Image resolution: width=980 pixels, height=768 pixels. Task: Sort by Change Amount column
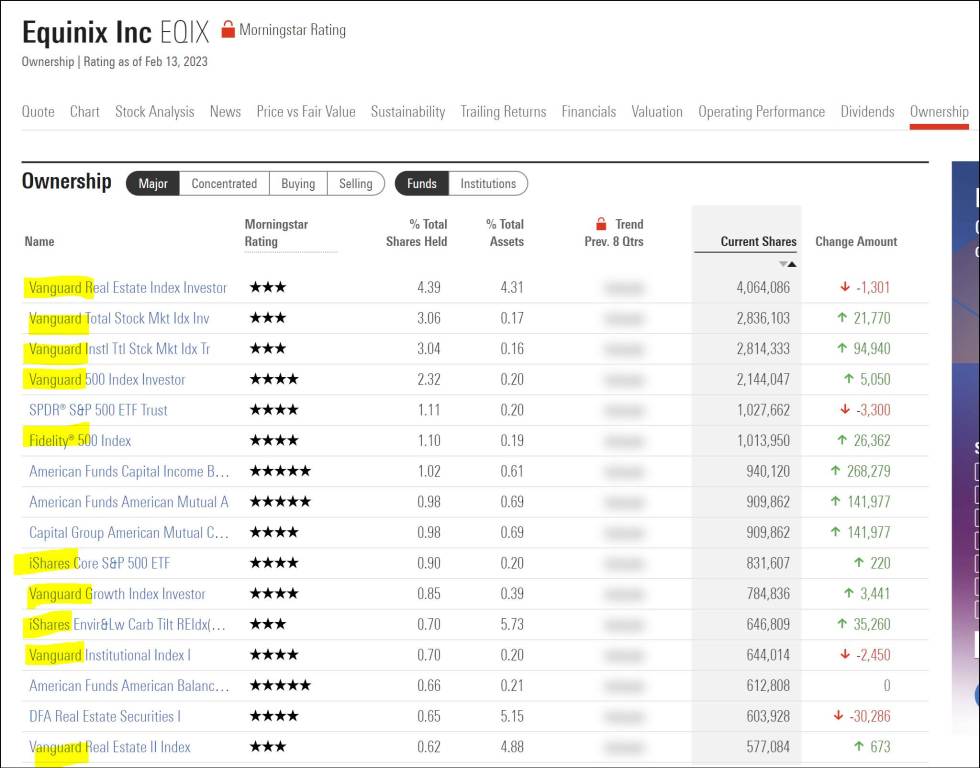[x=856, y=242]
